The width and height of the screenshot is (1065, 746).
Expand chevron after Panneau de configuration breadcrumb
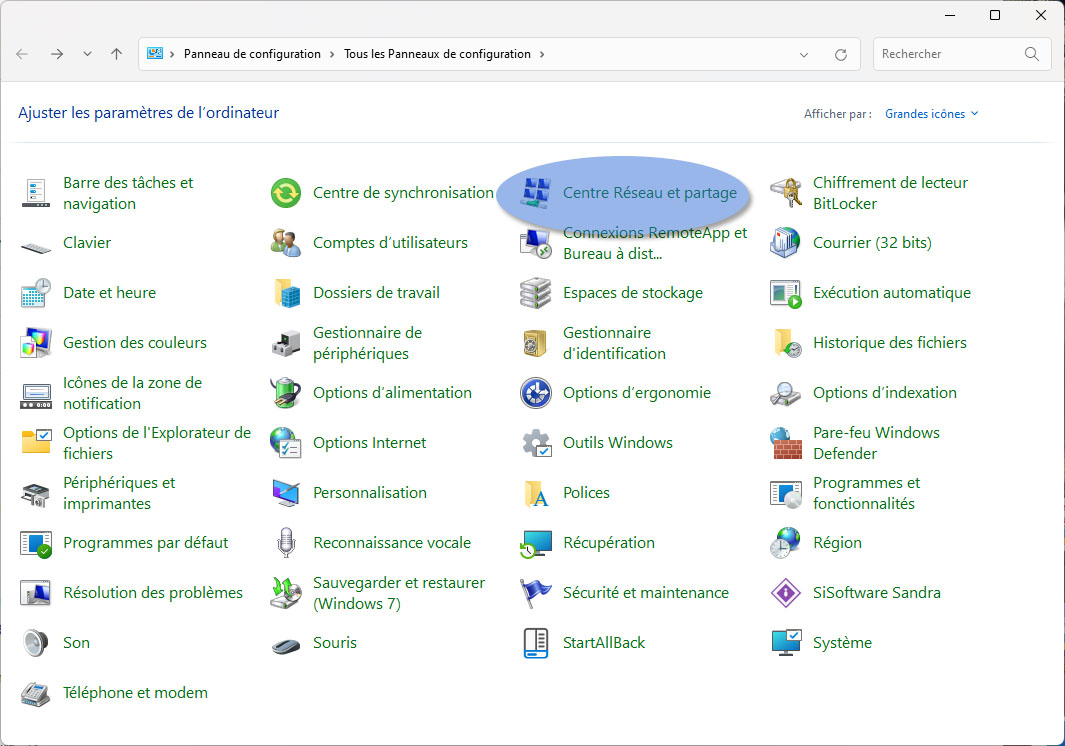[333, 54]
